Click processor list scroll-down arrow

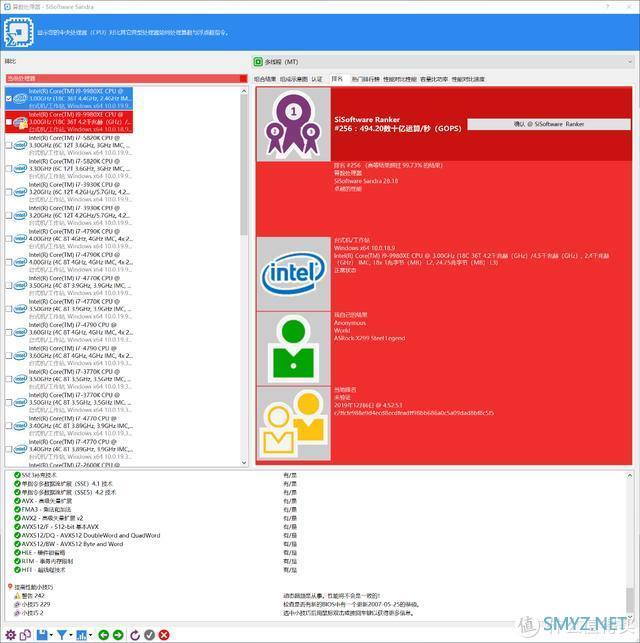click(x=244, y=463)
